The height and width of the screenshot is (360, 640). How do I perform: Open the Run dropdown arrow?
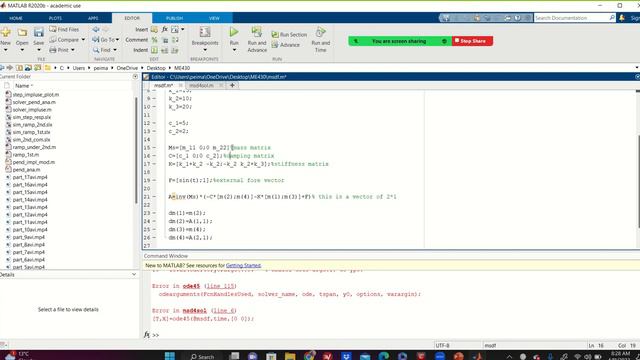click(234, 50)
